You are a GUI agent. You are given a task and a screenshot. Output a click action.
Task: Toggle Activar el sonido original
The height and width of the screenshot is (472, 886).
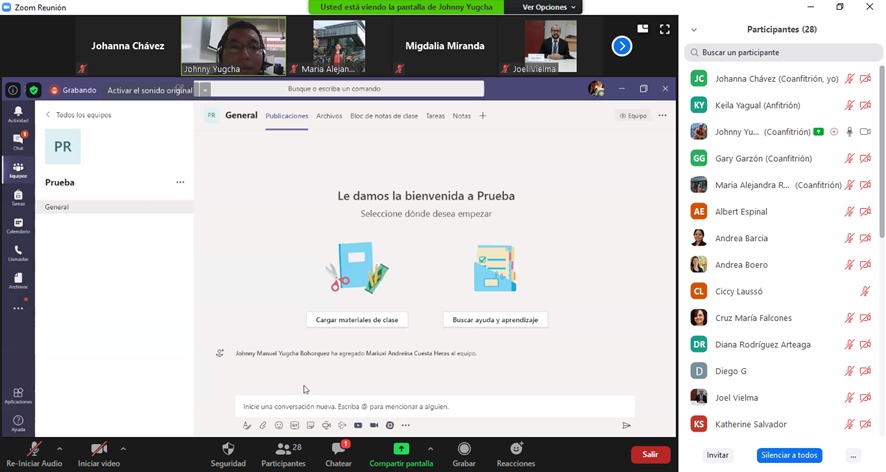[x=150, y=90]
